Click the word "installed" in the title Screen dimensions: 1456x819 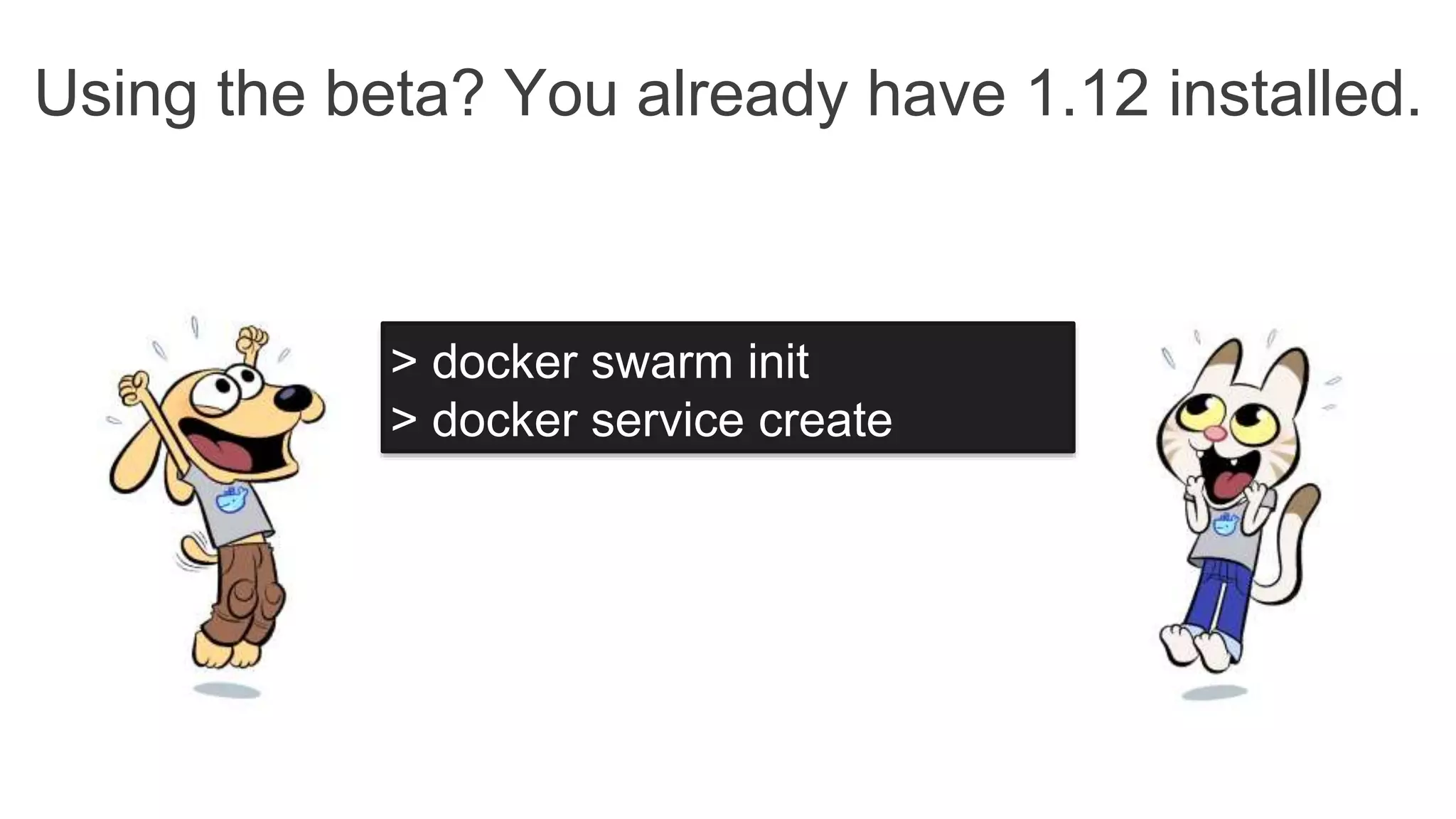[x=1294, y=93]
